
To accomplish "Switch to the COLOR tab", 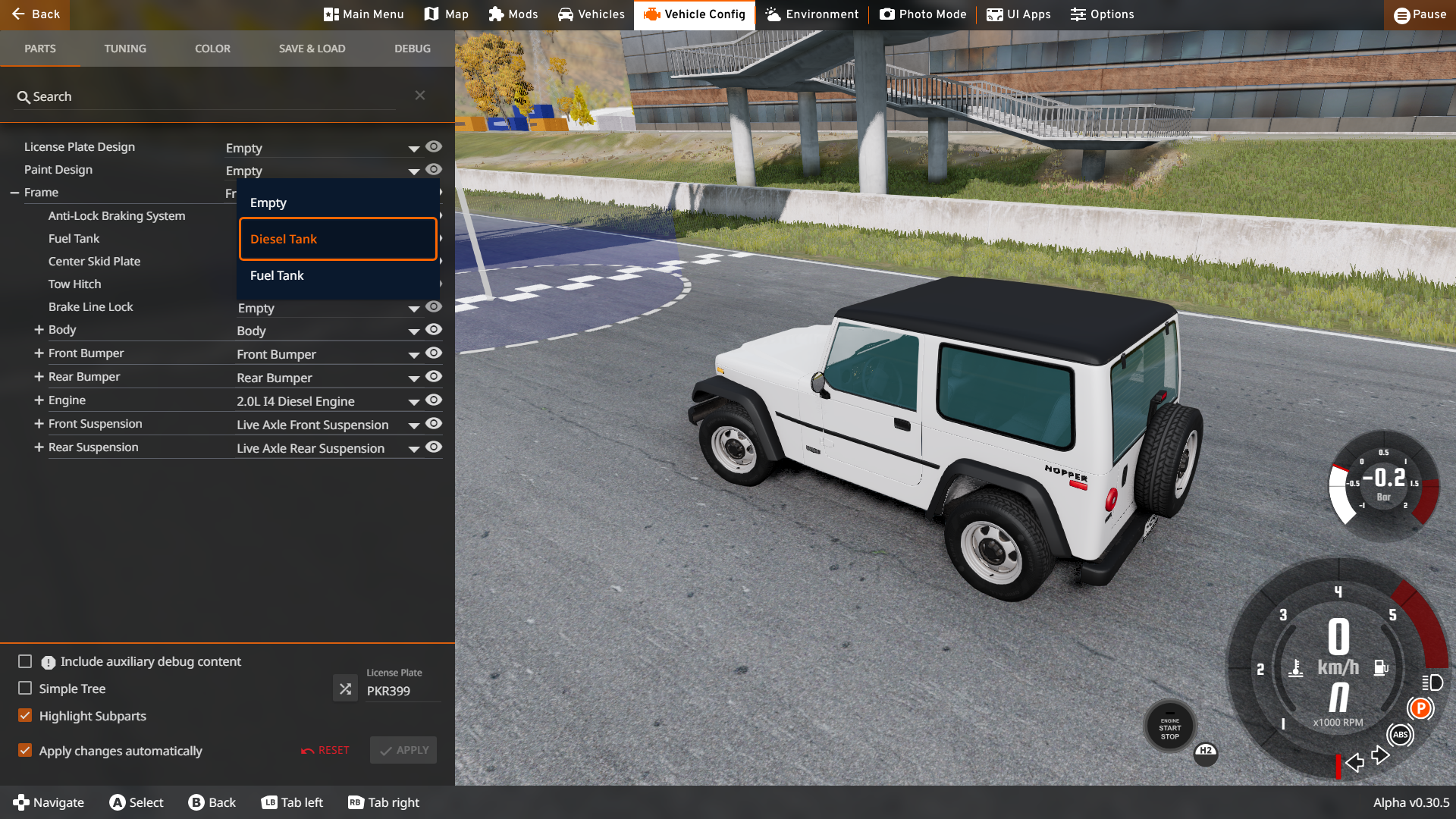I will (212, 49).
